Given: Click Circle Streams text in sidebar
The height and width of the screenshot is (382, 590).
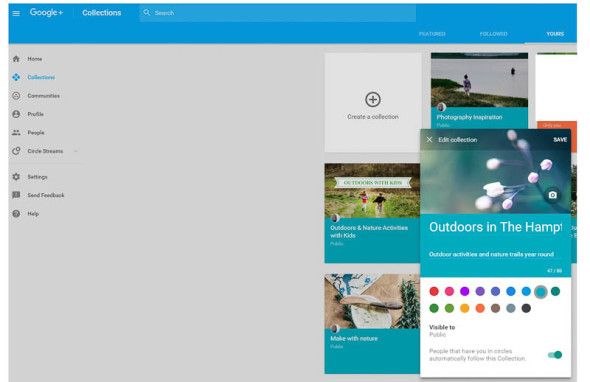Looking at the screenshot, I should (45, 151).
